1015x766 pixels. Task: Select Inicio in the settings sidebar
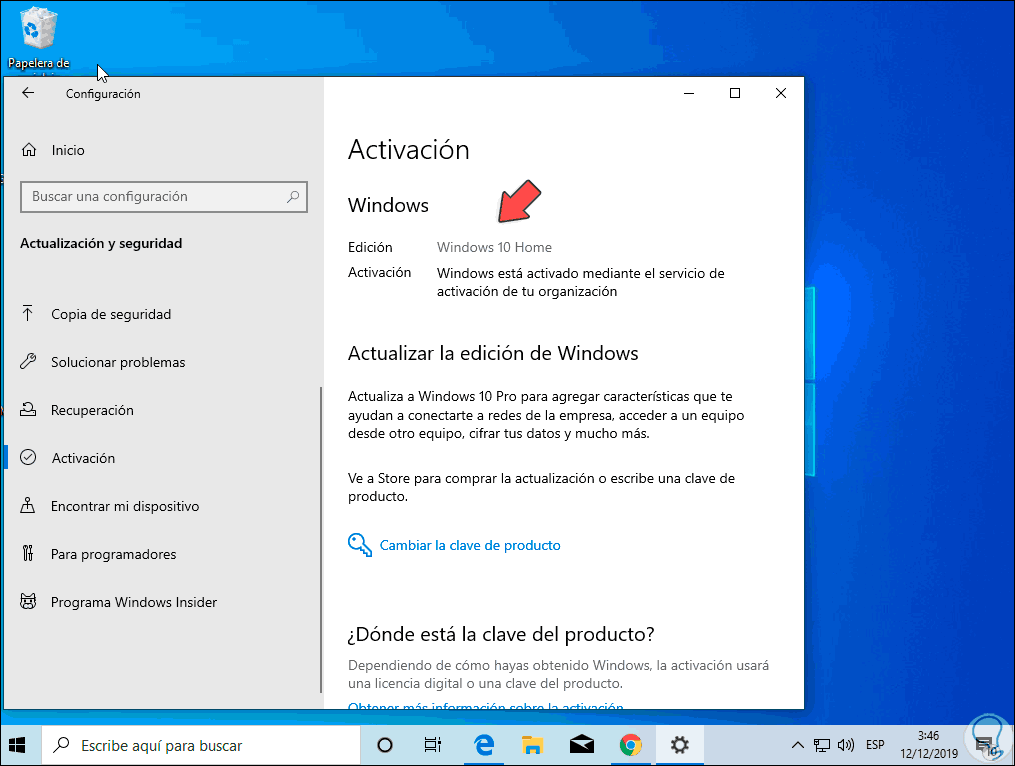pos(68,150)
